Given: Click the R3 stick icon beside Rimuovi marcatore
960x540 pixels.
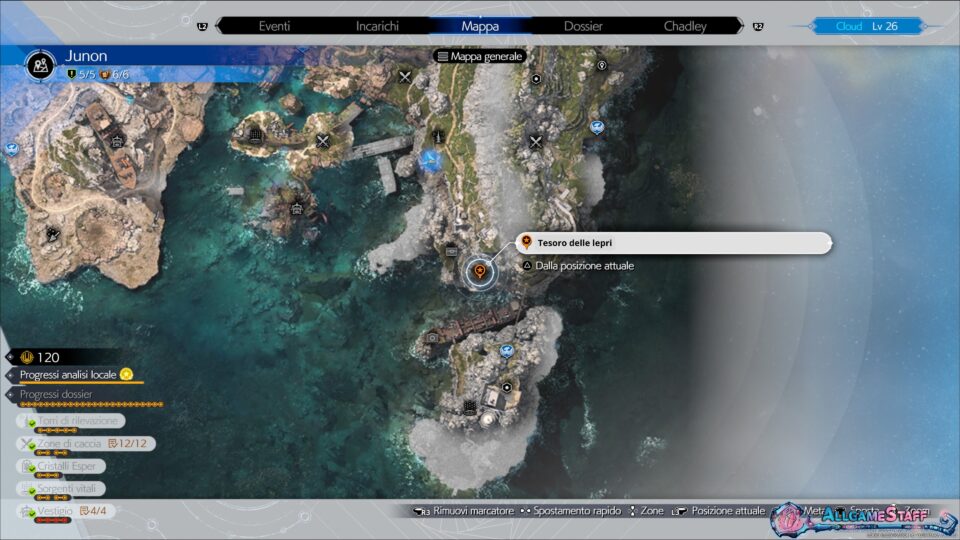Looking at the screenshot, I should [x=422, y=511].
